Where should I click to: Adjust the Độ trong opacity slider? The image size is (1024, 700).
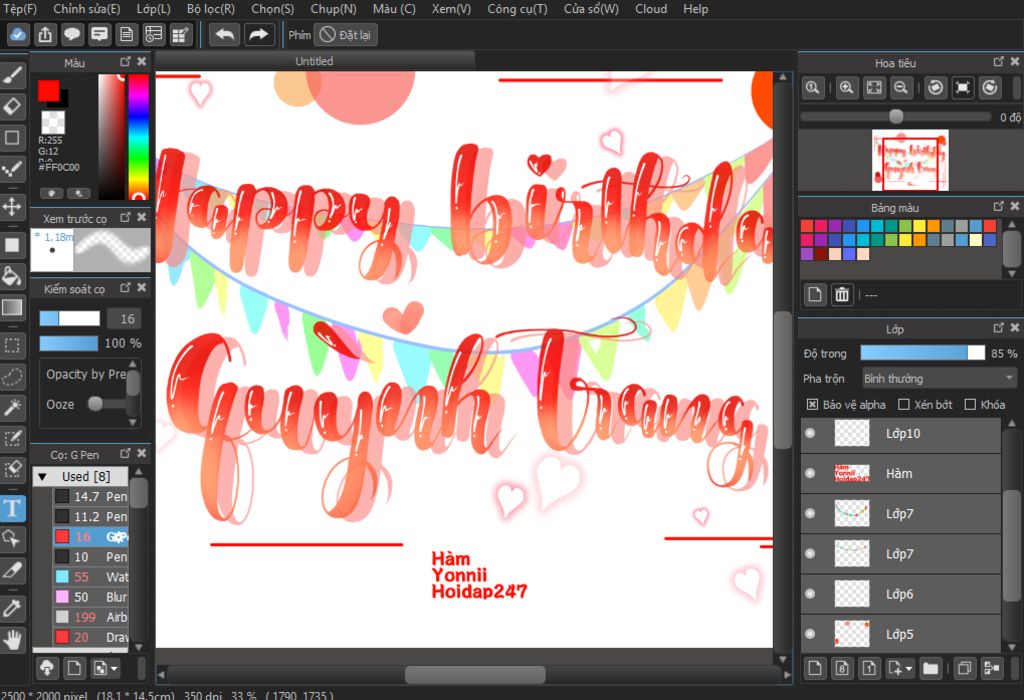pyautogui.click(x=922, y=353)
